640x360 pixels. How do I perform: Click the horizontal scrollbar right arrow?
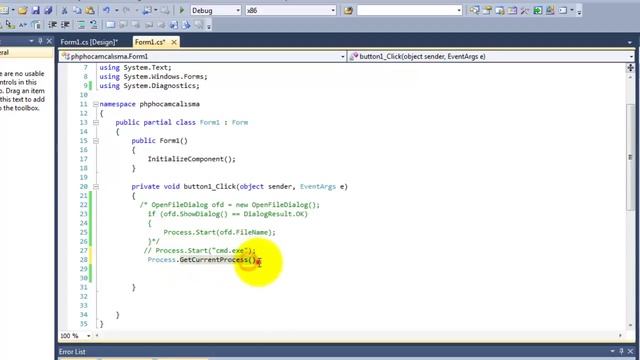click(620, 336)
